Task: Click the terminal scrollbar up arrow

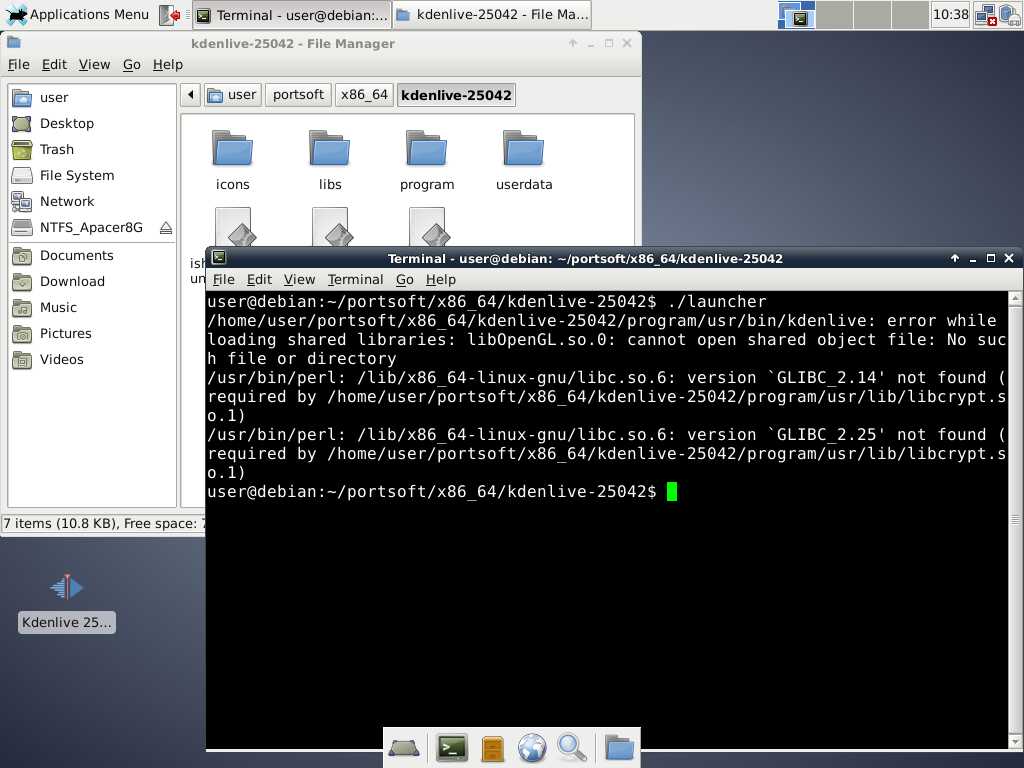Action: click(1015, 299)
